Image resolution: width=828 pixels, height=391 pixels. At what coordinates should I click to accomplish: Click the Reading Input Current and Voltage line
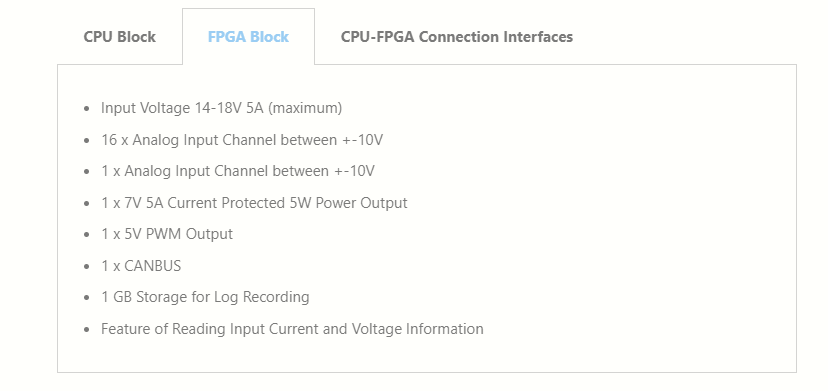point(292,329)
